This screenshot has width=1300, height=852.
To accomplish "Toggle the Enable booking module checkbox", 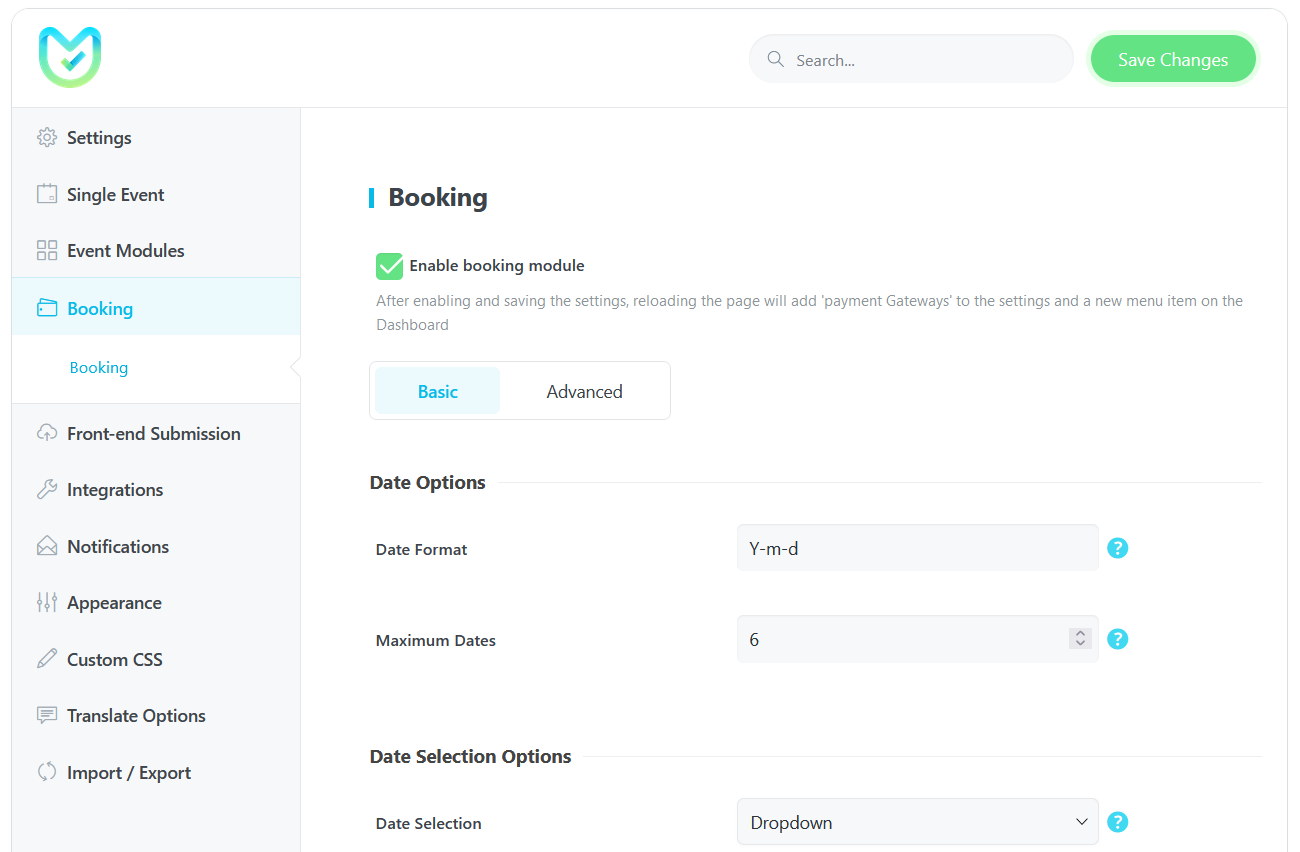I will 389,266.
